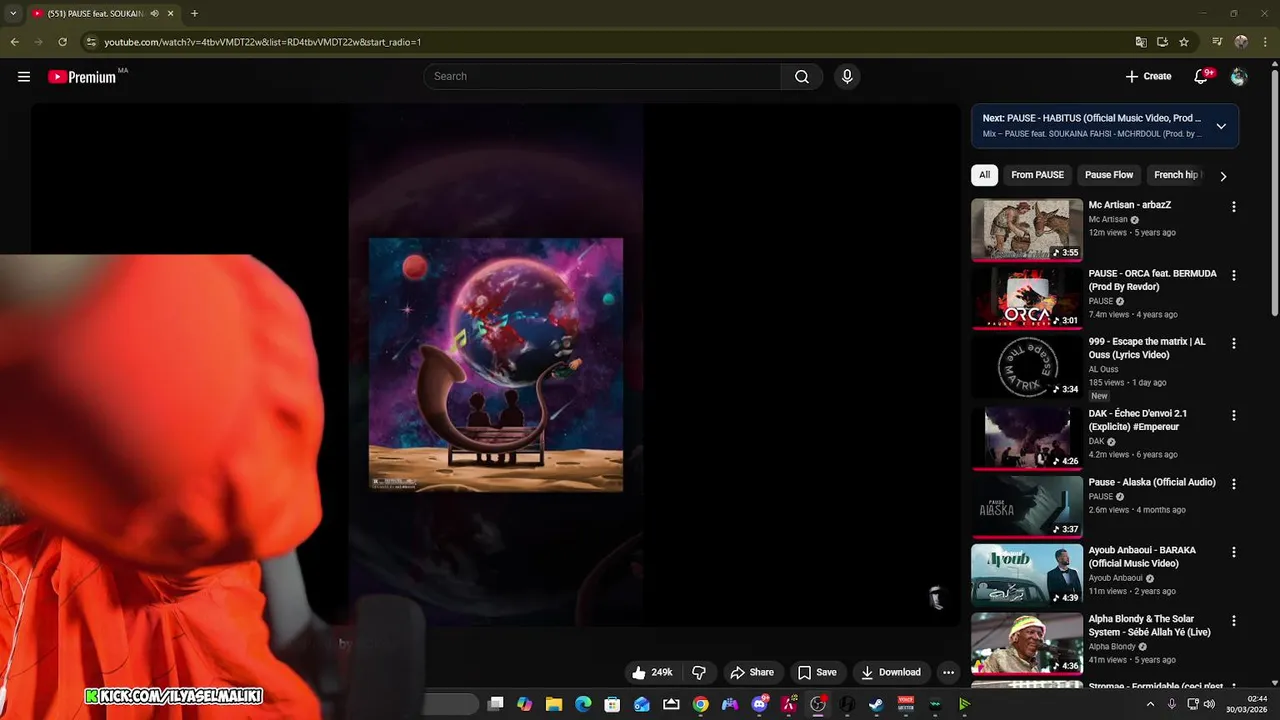The image size is (1280, 720).
Task: Show more filter chips with right arrow
Action: 1222,176
